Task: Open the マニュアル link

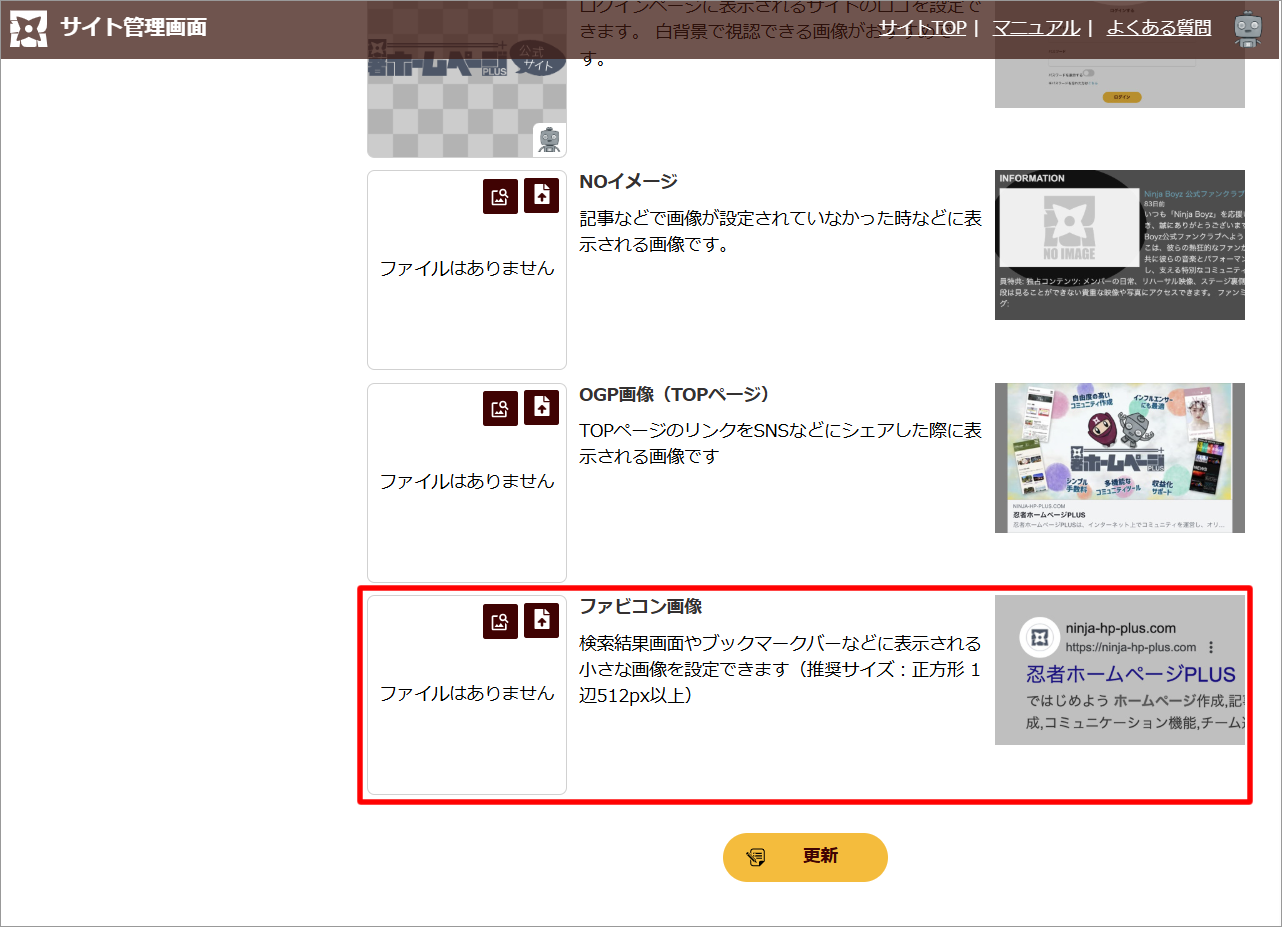Action: (1035, 28)
